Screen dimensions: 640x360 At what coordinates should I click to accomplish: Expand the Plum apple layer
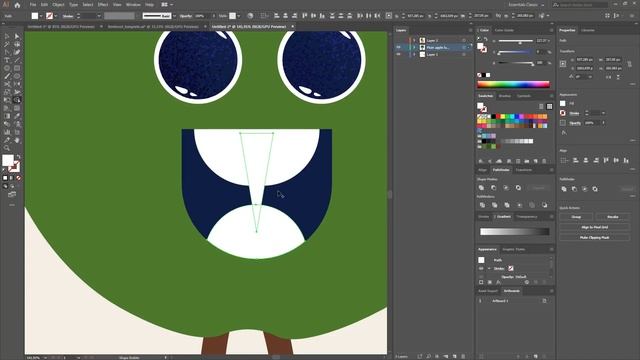414,47
